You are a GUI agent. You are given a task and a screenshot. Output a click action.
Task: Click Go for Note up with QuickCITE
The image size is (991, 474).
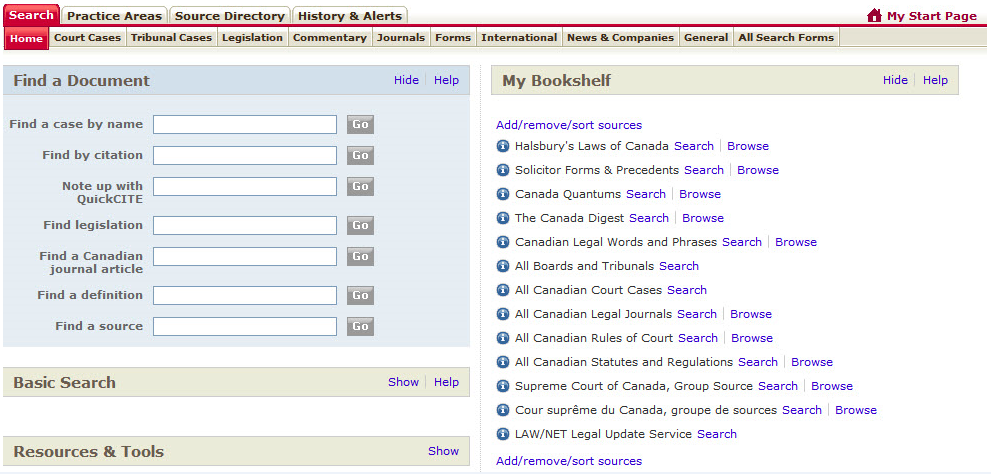(x=360, y=186)
